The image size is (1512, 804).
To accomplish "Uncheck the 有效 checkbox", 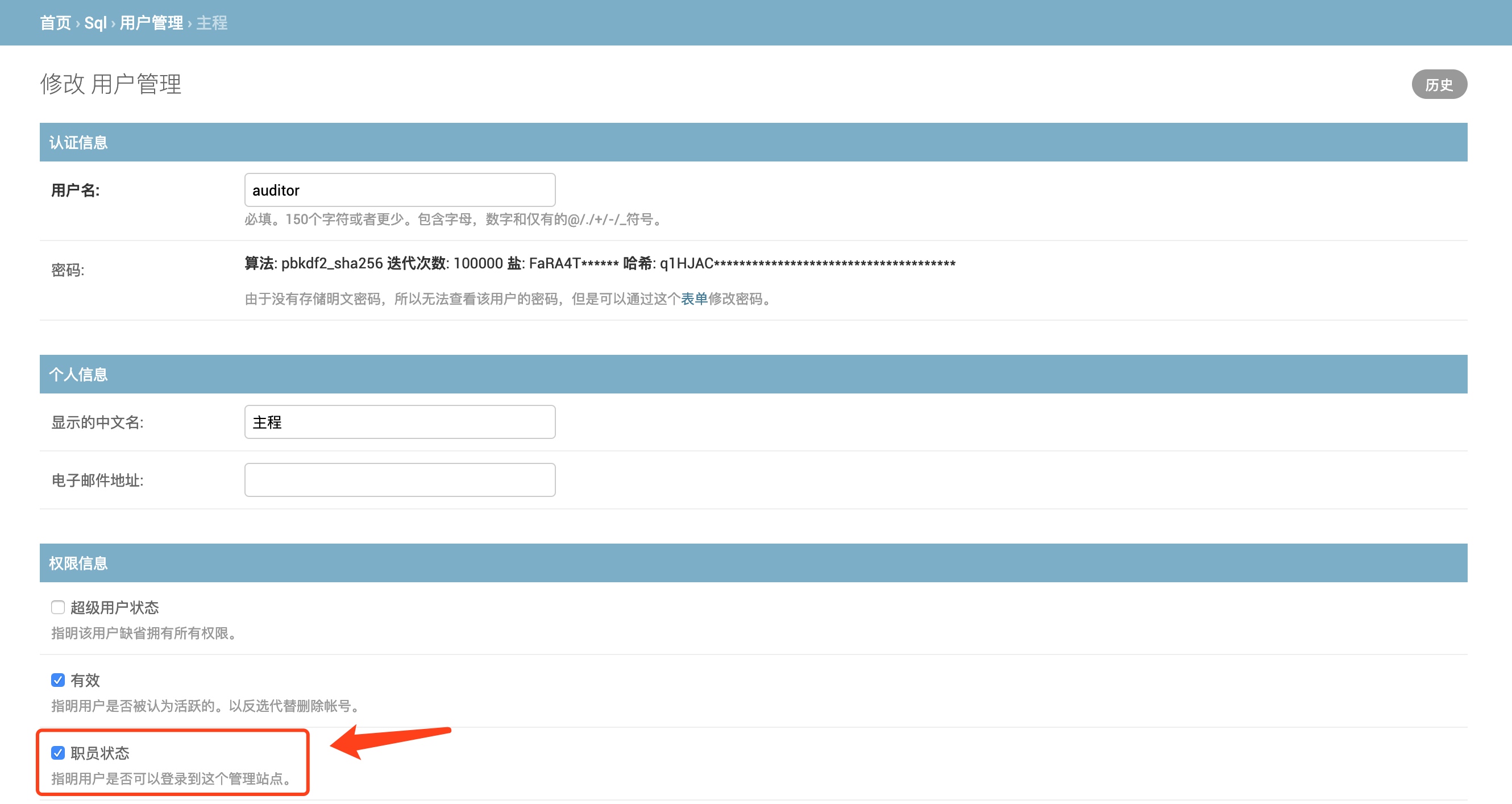I will tap(57, 680).
